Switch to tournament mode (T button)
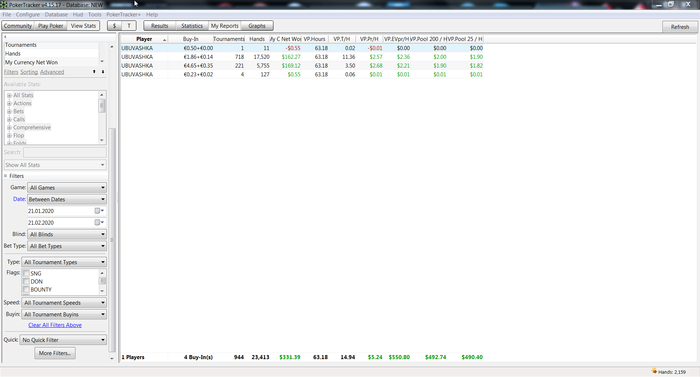The image size is (700, 377). tap(129, 26)
